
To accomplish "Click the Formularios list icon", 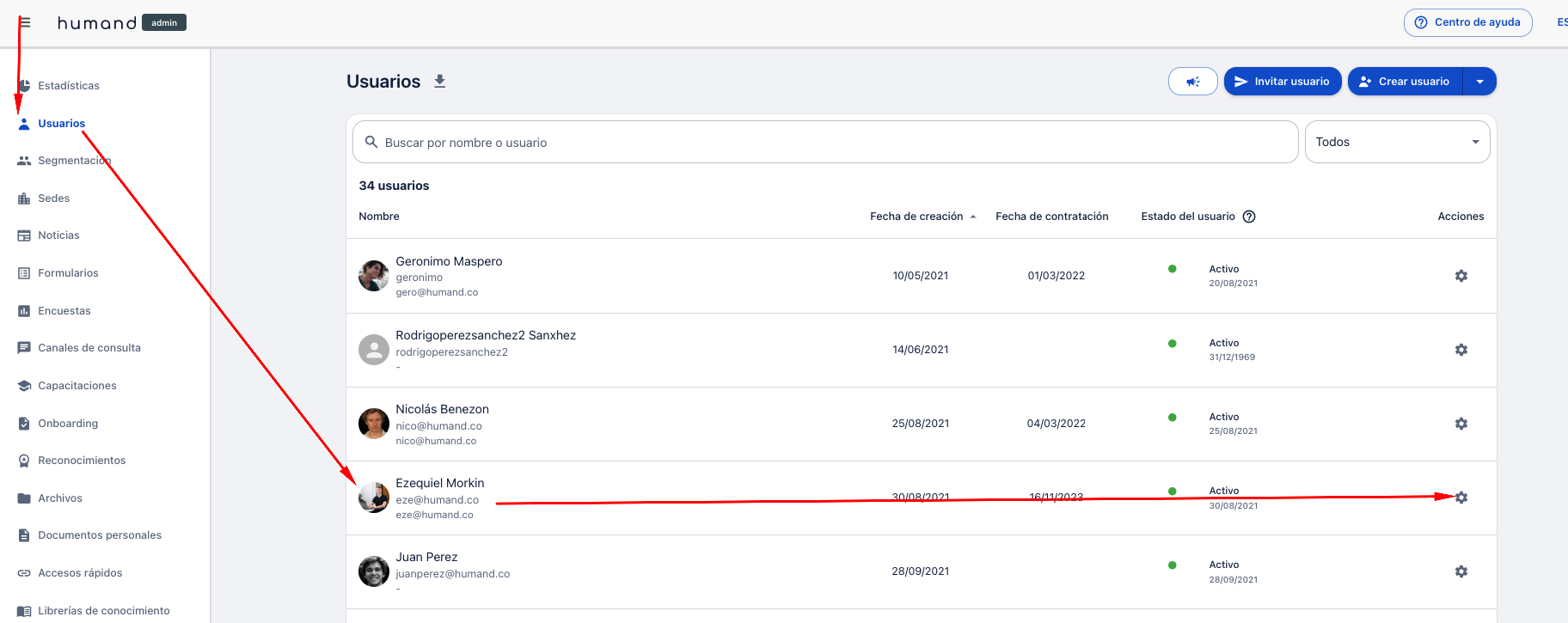I will (24, 273).
